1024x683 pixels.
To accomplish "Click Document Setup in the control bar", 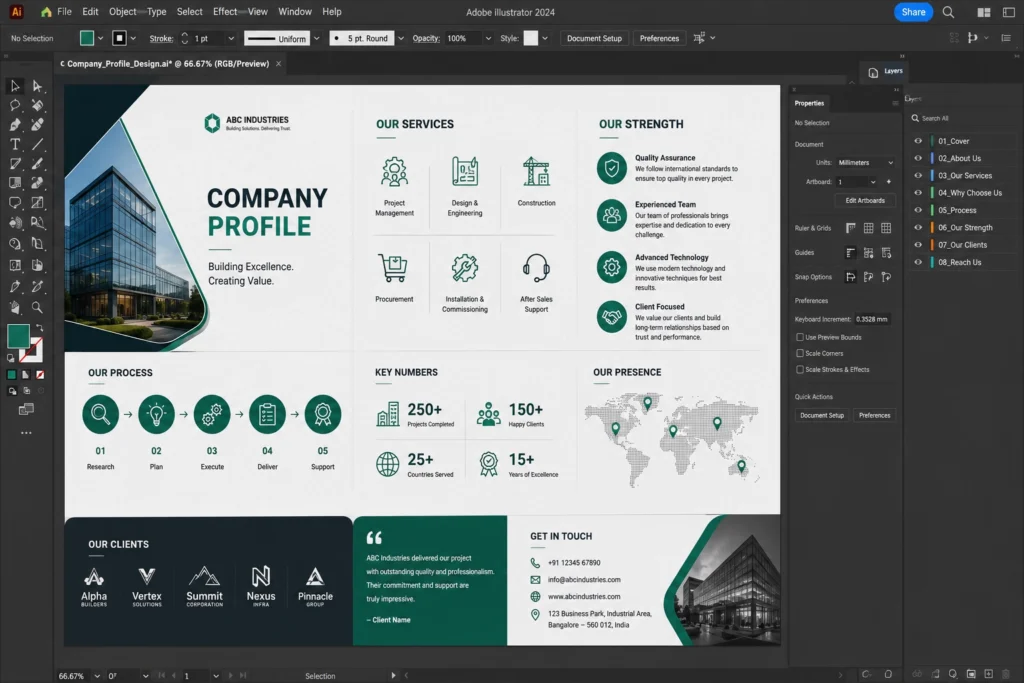I will coord(594,39).
